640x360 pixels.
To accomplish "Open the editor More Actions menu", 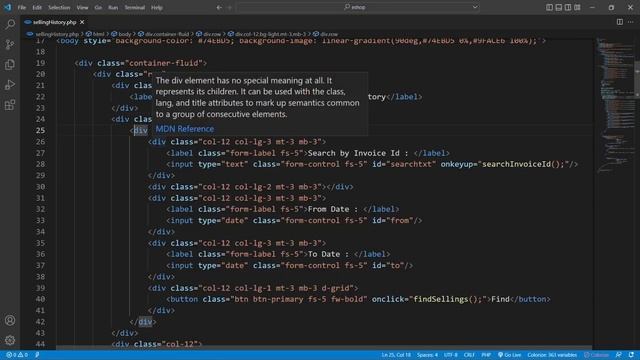I will point(631,22).
